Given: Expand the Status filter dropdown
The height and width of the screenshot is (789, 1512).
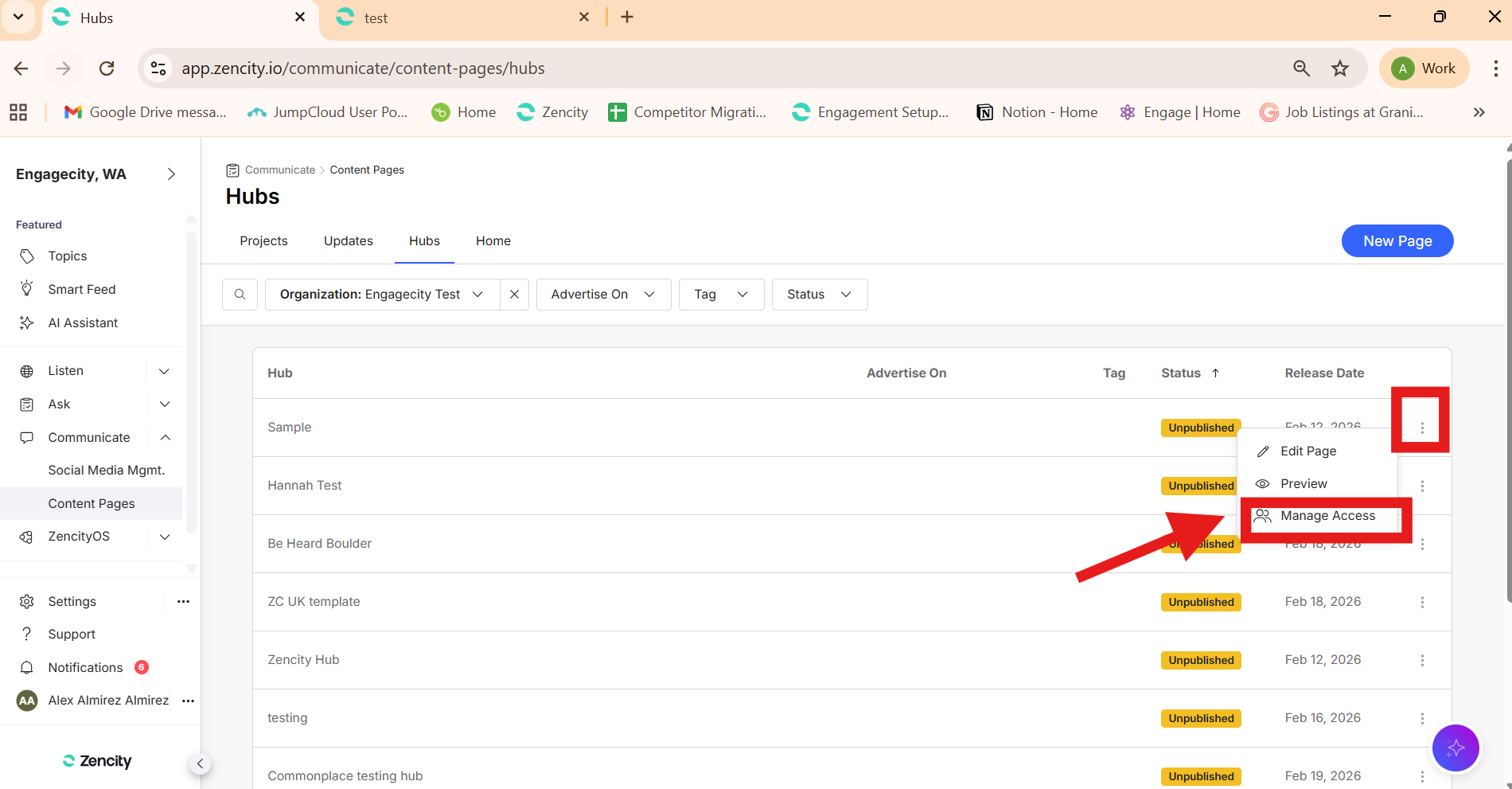Looking at the screenshot, I should pos(819,295).
